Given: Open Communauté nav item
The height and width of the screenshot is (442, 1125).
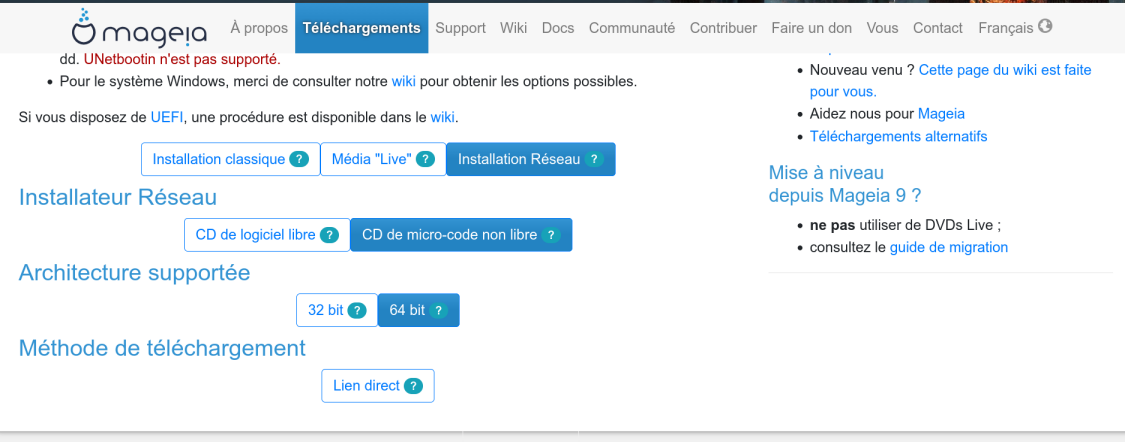Looking at the screenshot, I should click(x=632, y=28).
